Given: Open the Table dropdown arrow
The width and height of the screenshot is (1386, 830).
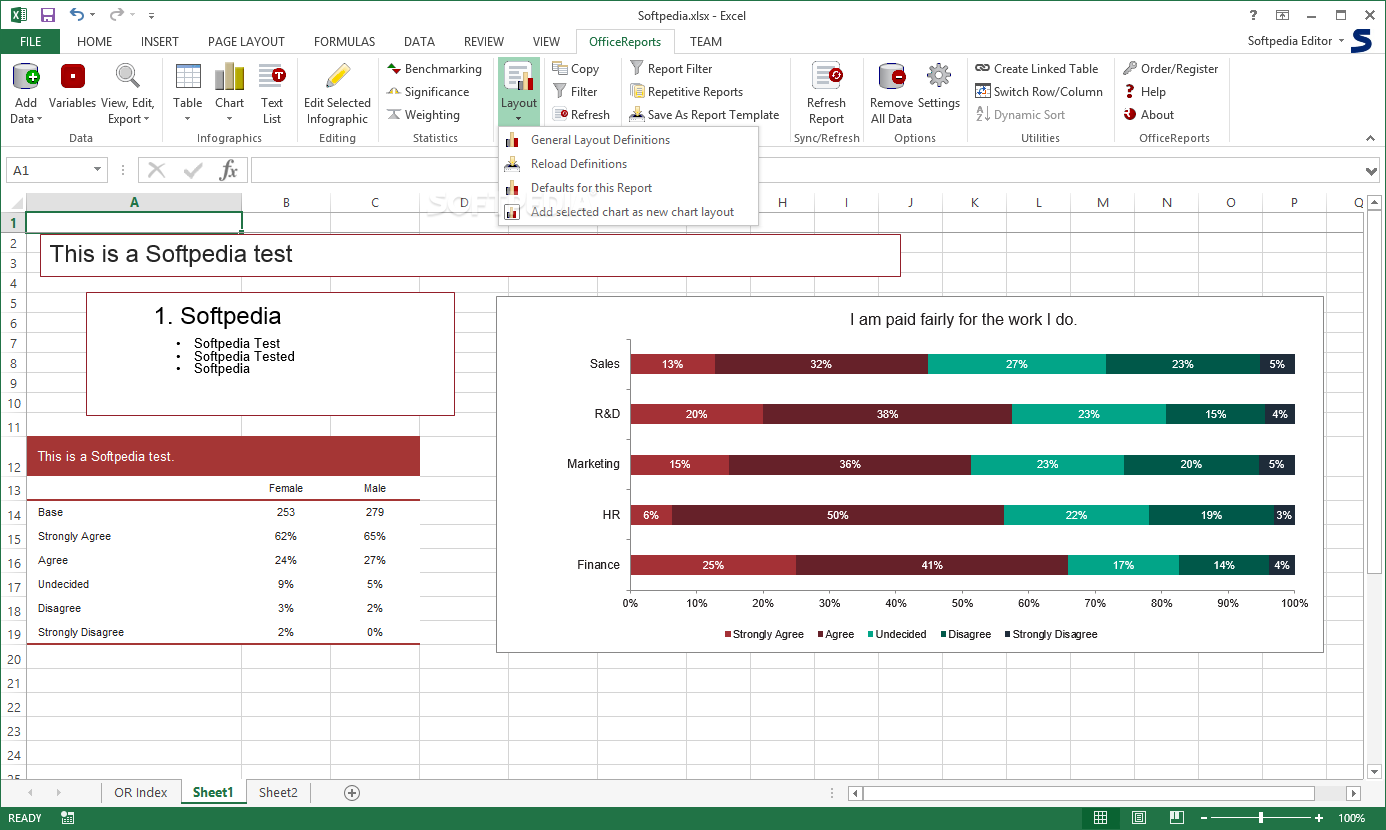Looking at the screenshot, I should 188,119.
